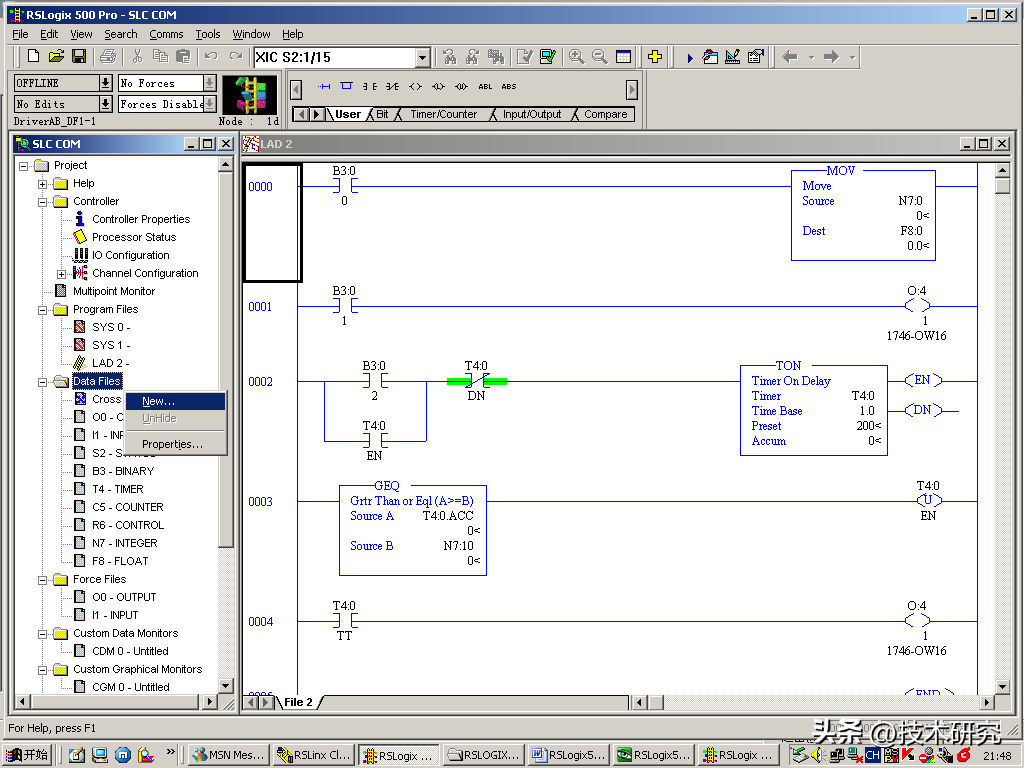1024x768 pixels.
Task: Expand the Help folder in project tree
Action: point(43,184)
